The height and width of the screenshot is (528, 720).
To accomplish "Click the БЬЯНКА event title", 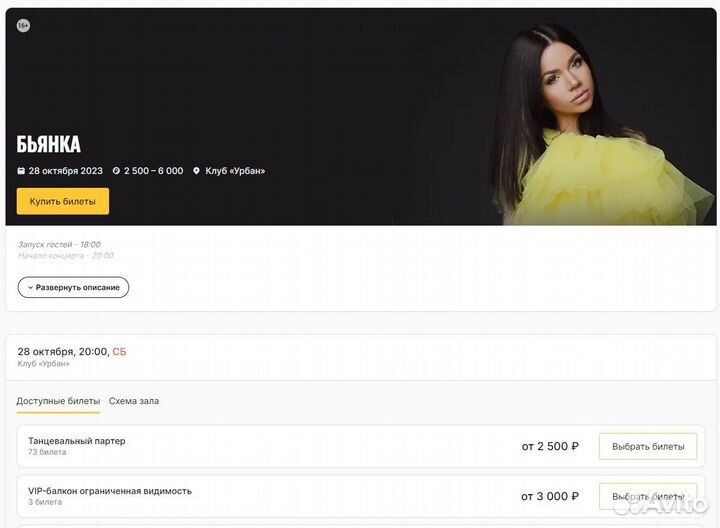I will tap(49, 144).
